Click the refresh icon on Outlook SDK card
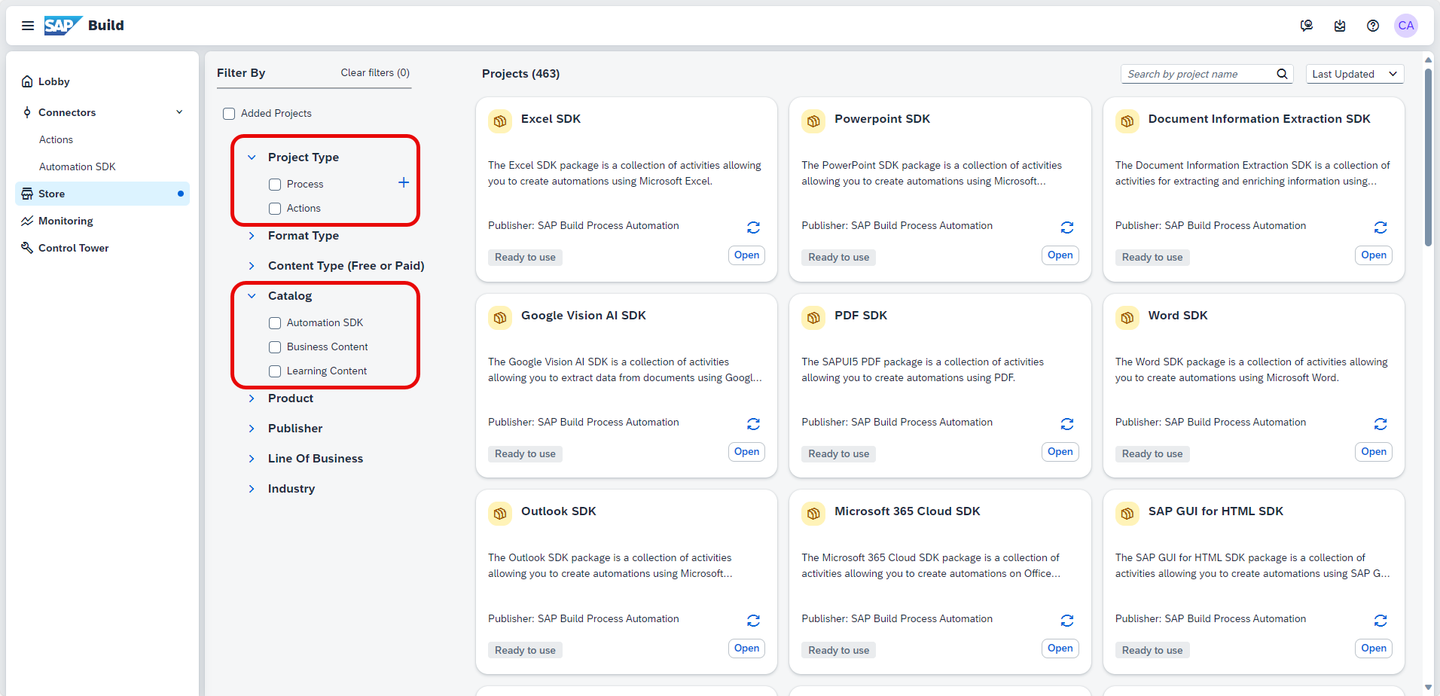 [x=753, y=621]
